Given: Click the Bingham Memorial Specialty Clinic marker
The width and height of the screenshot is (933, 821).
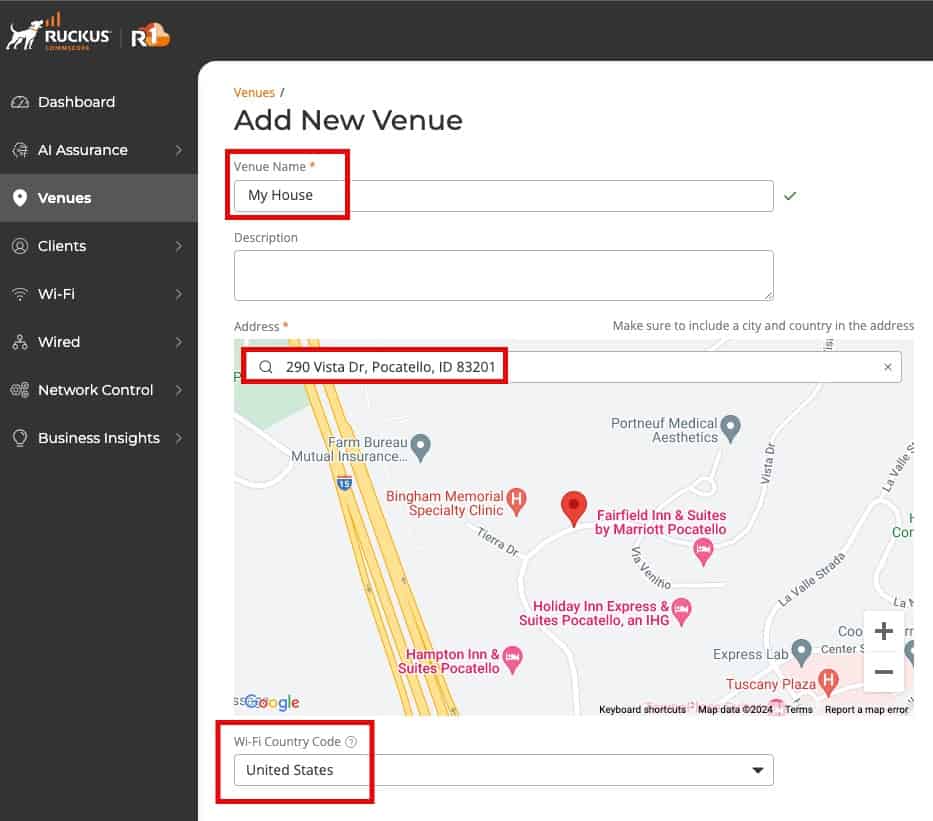Looking at the screenshot, I should pyautogui.click(x=516, y=502).
